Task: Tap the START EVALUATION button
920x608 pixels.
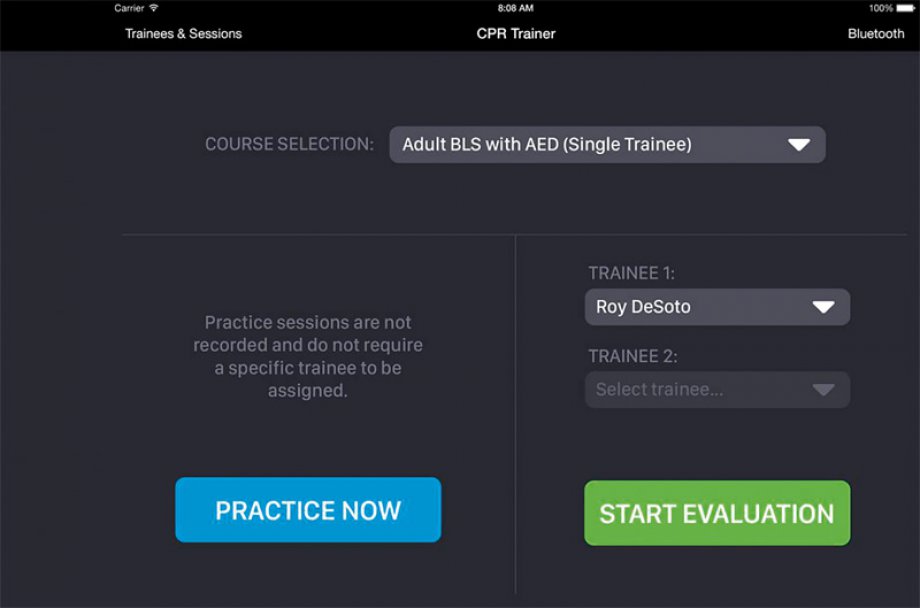Action: coord(717,513)
